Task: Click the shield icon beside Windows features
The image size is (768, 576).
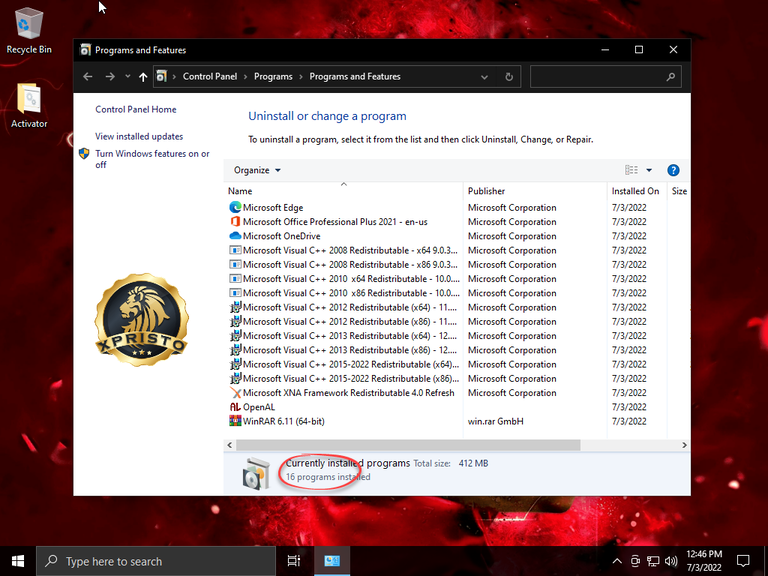Action: pos(84,154)
